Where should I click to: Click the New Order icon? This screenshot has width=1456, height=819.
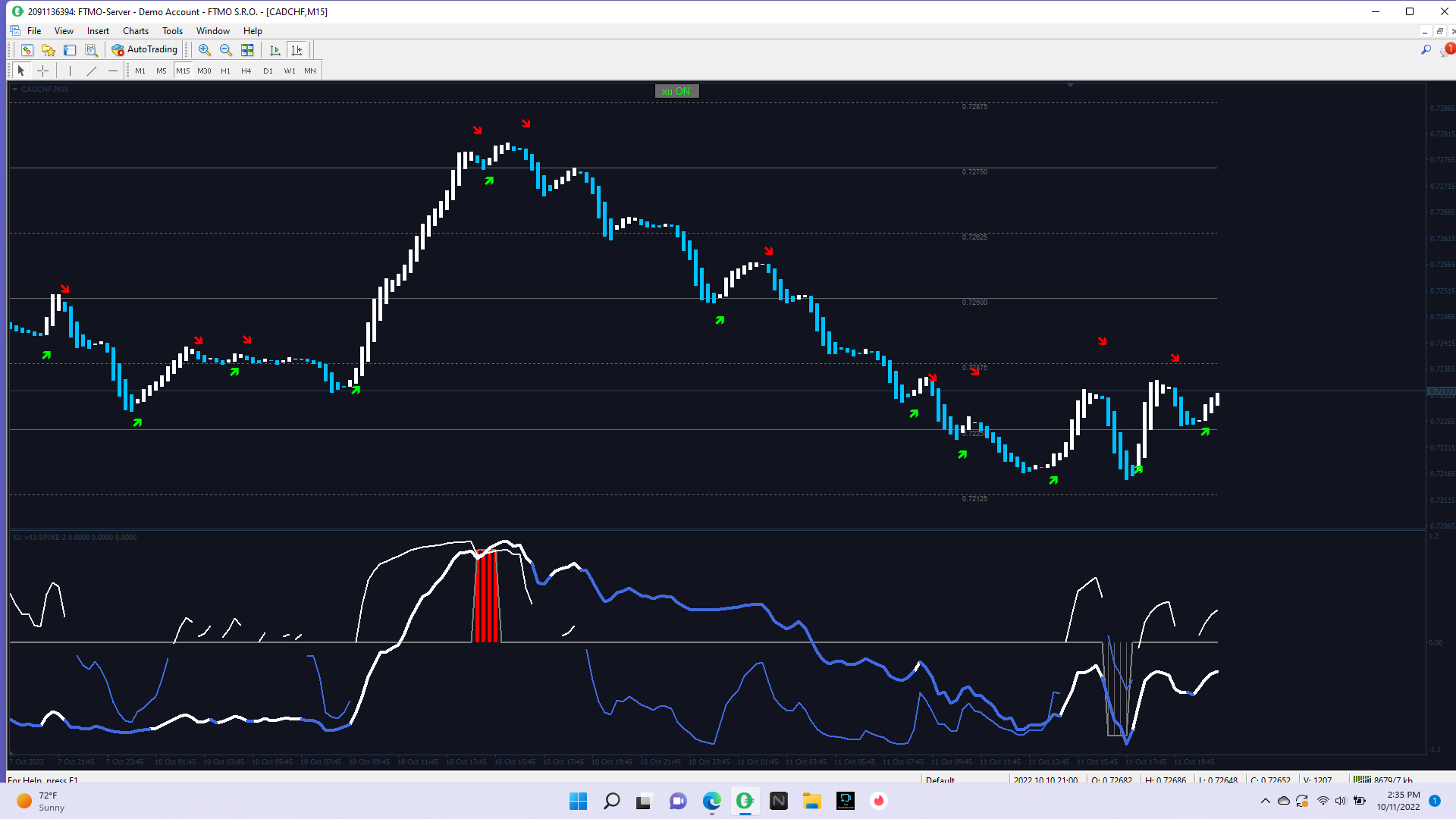[x=27, y=50]
